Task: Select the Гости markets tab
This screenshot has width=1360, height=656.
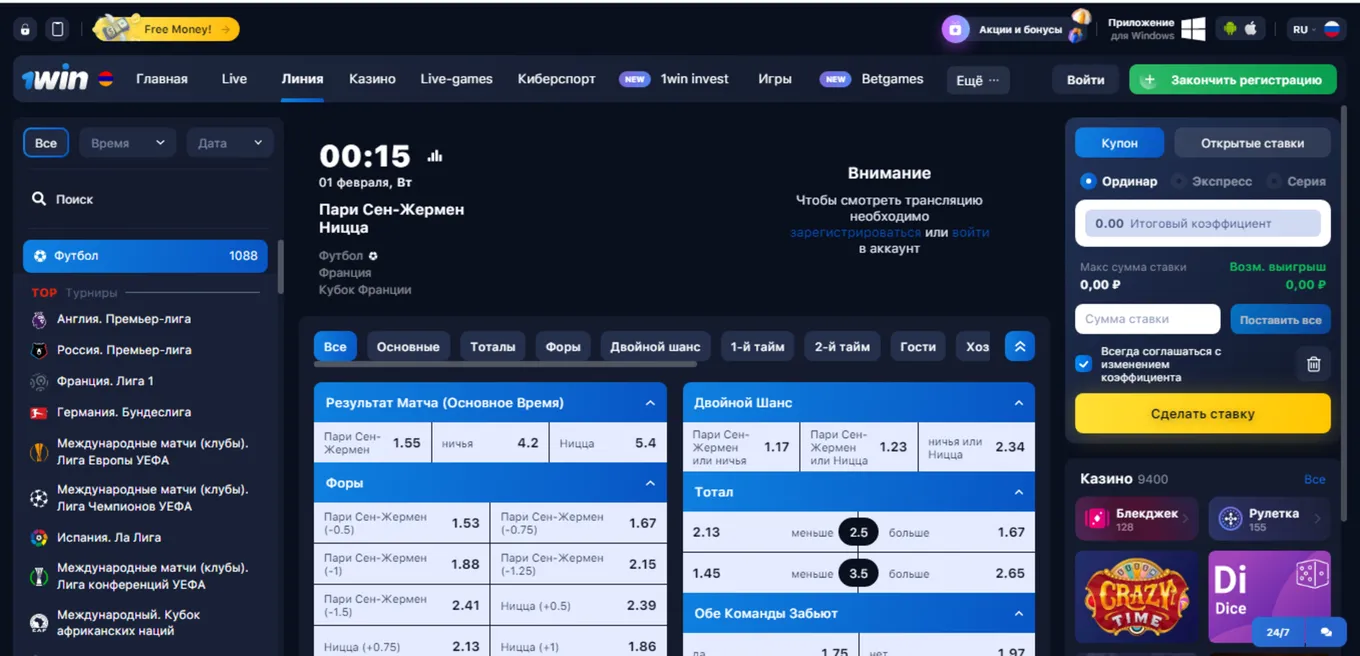Action: coord(918,347)
